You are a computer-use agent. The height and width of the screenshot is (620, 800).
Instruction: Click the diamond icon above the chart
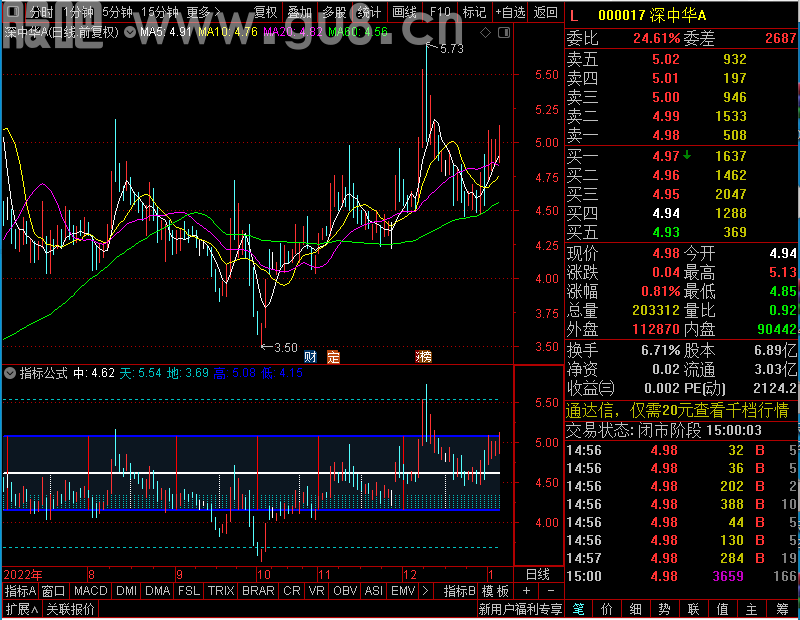[485, 33]
